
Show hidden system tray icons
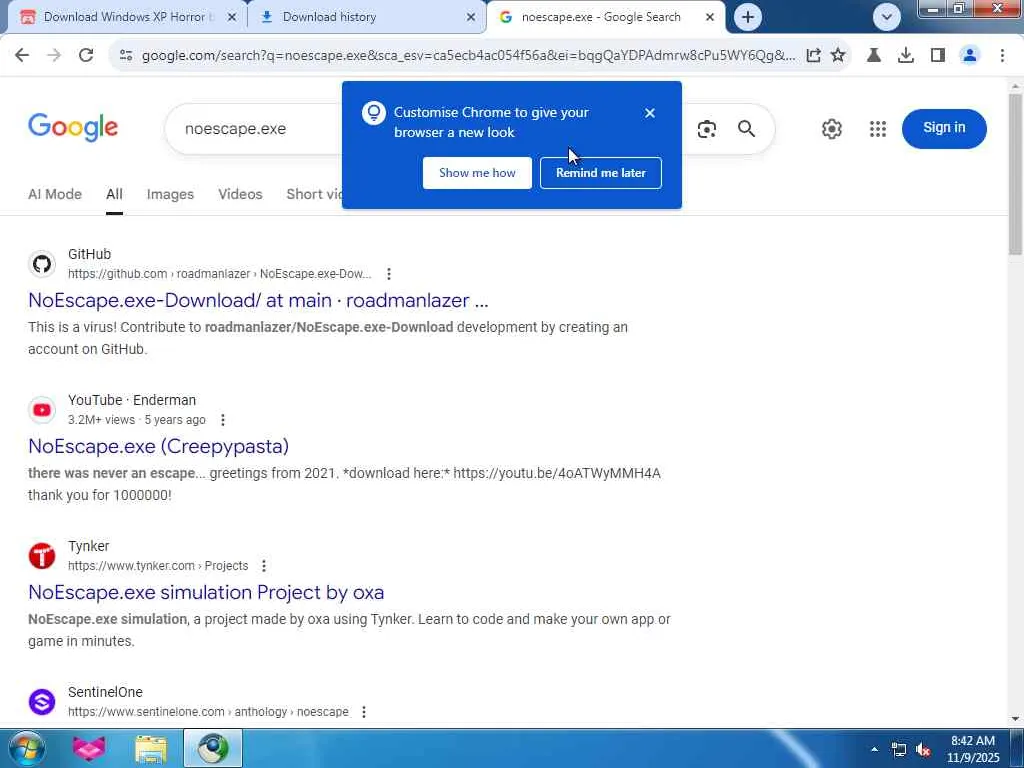(874, 749)
